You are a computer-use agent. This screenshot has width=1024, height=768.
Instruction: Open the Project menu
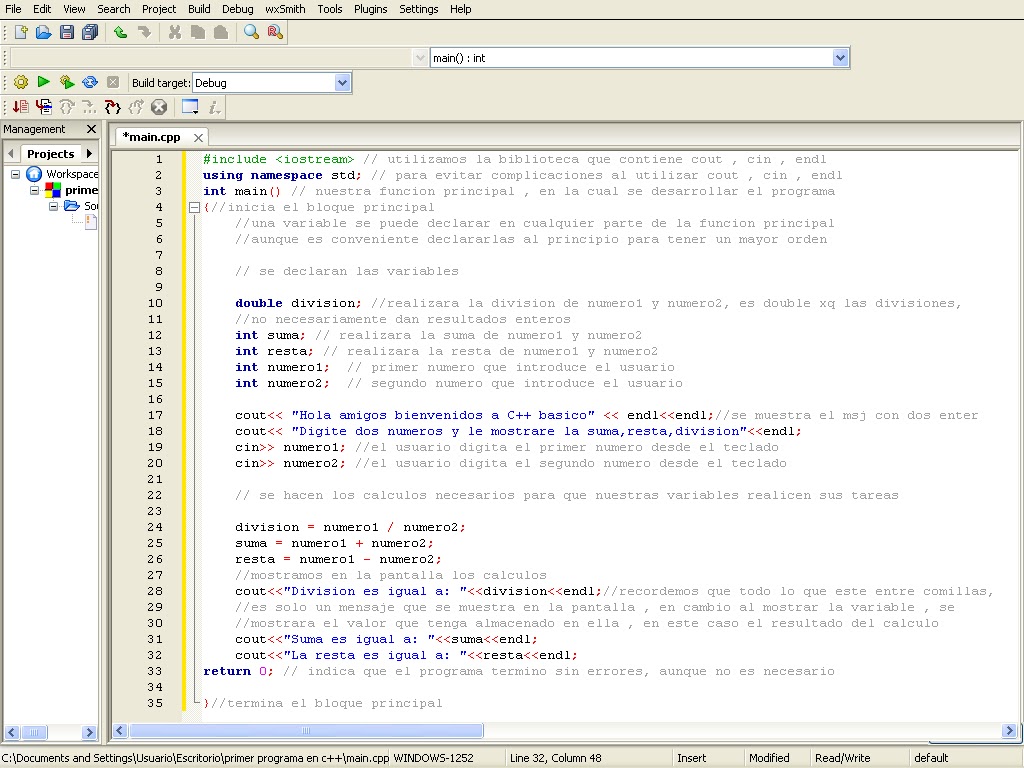coord(159,9)
